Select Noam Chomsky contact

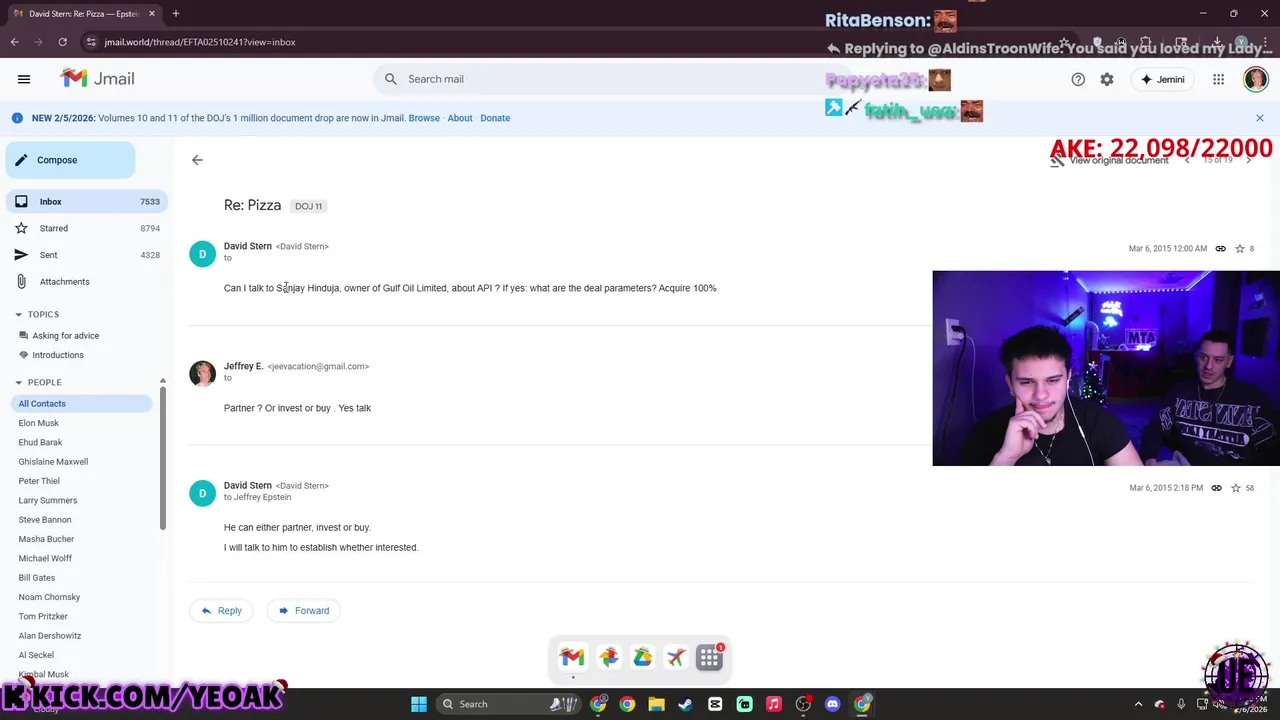pos(49,597)
